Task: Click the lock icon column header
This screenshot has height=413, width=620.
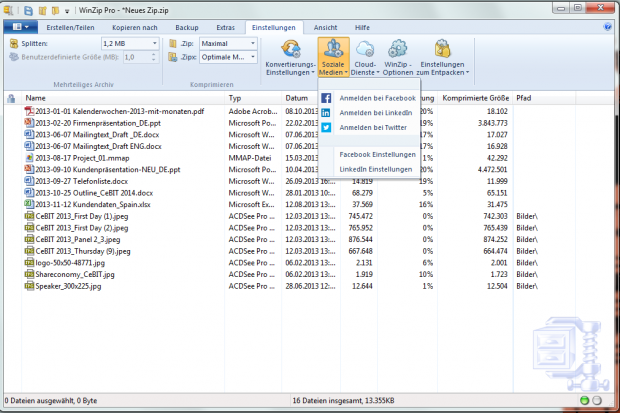Action: click(x=11, y=98)
